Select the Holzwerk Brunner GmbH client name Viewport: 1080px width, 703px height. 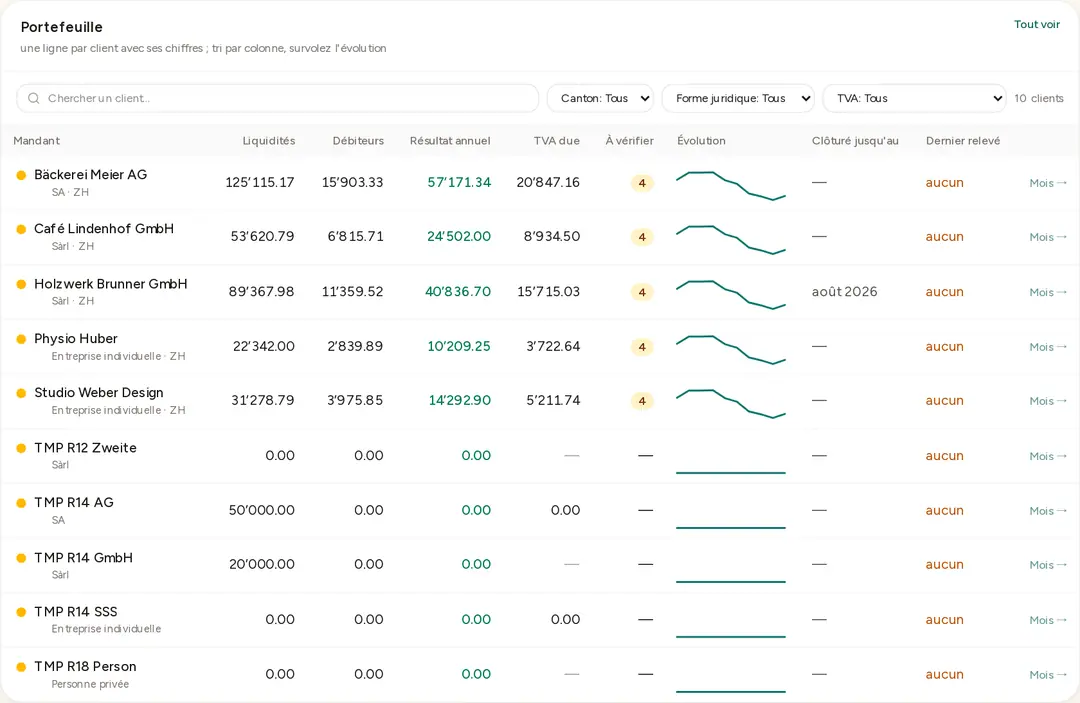tap(111, 284)
